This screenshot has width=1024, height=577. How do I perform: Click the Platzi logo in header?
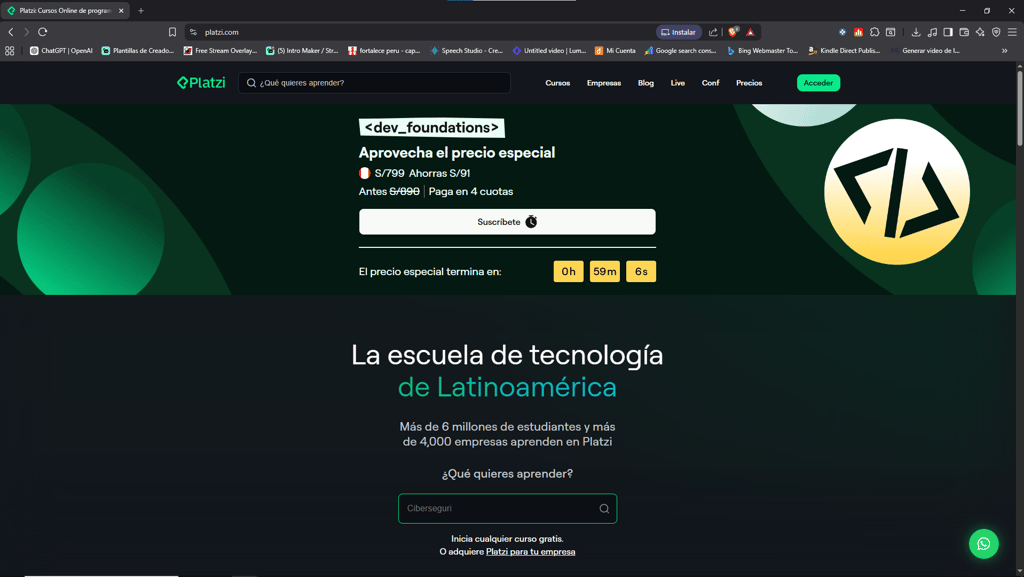tap(201, 83)
